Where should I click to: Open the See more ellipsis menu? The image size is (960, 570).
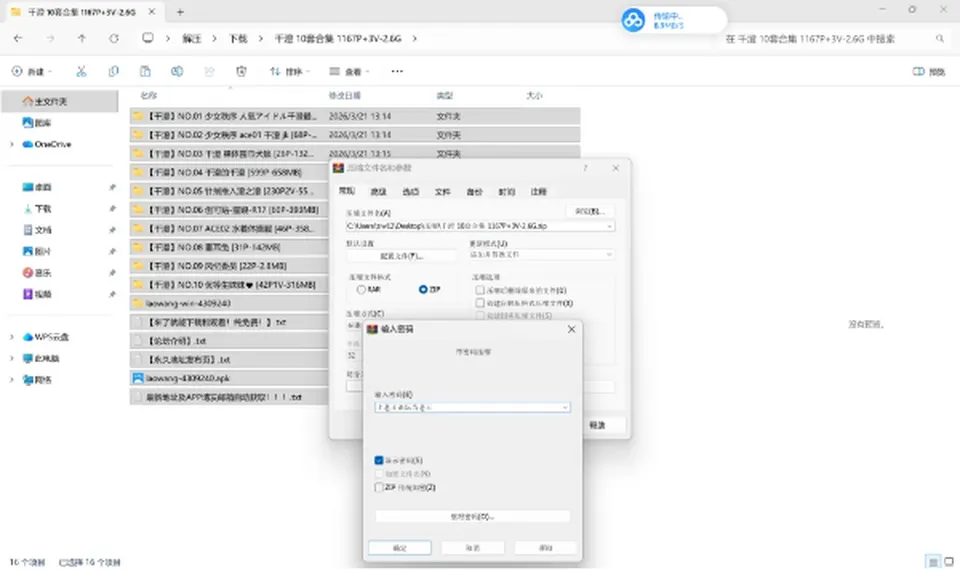click(397, 72)
